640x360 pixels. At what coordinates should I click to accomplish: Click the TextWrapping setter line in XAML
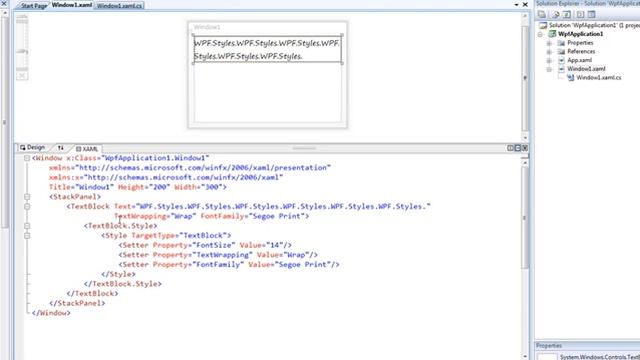tap(218, 255)
